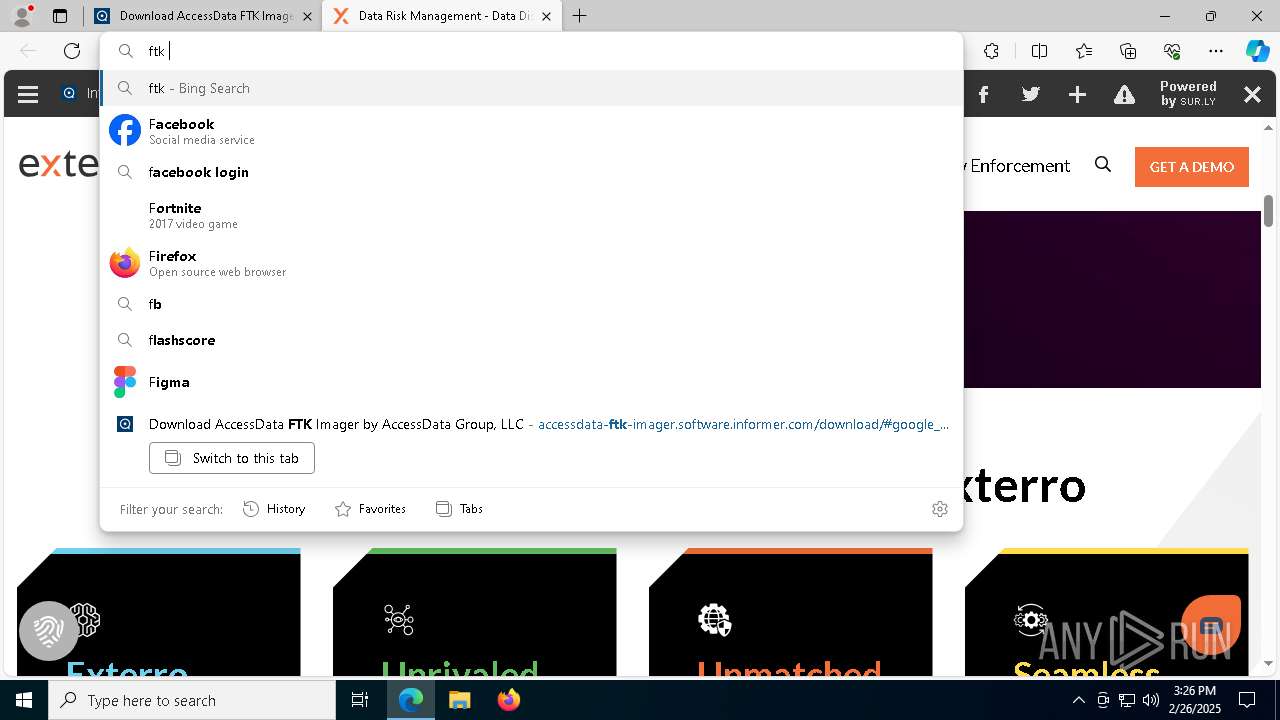Open Task View on the taskbar
This screenshot has width=1280, height=720.
pyautogui.click(x=360, y=700)
